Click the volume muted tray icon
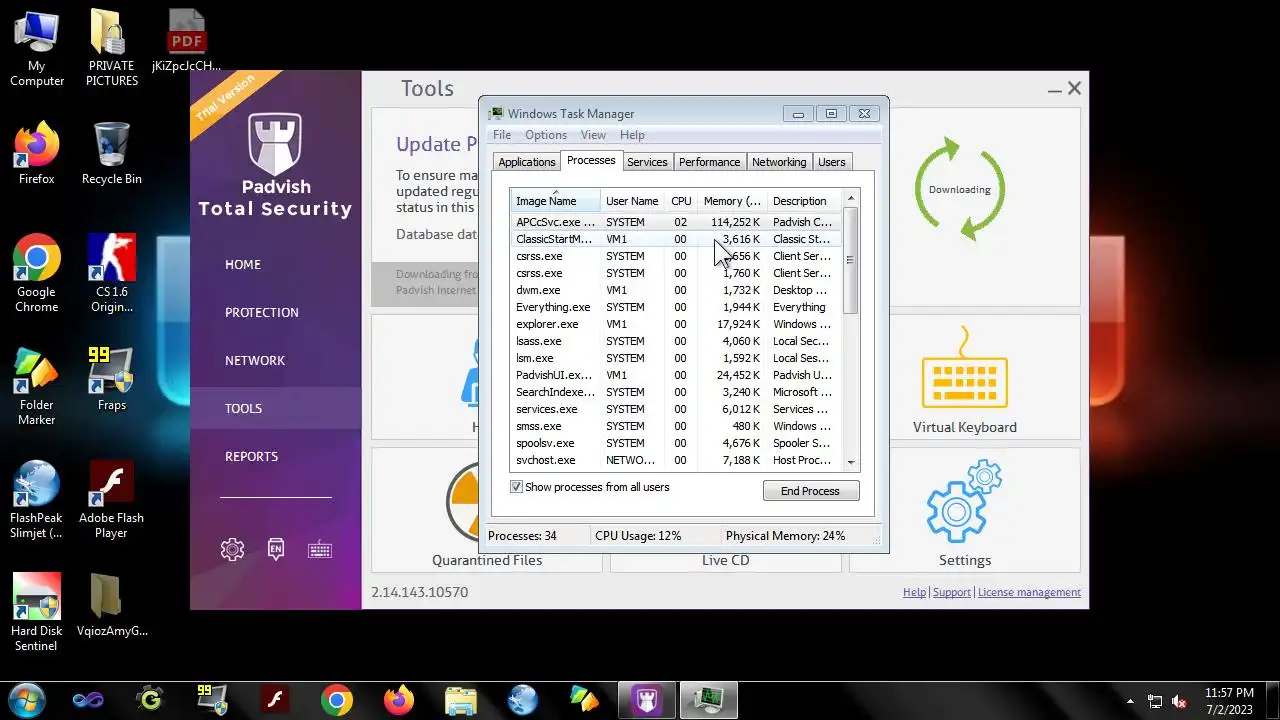This screenshot has width=1280, height=720. pos(1179,701)
